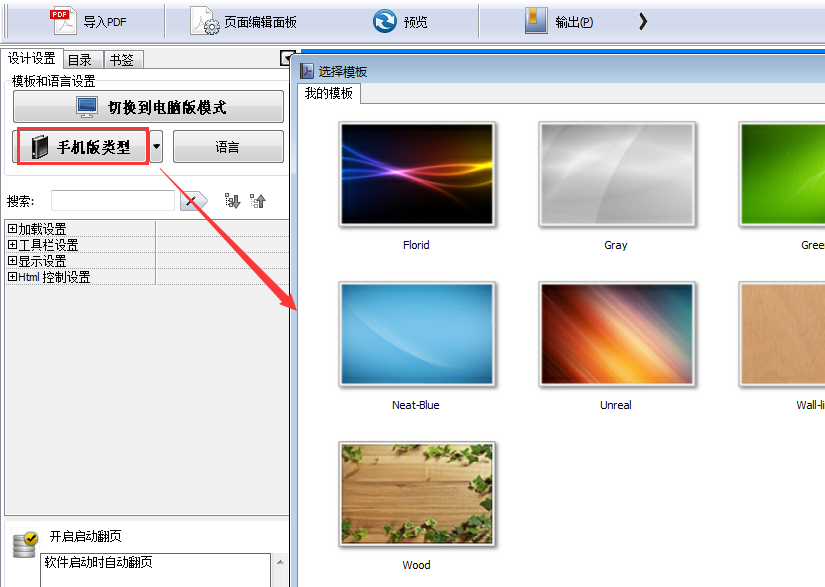Expand the Html 控制设置 tree node
The height and width of the screenshot is (587, 825).
12,277
